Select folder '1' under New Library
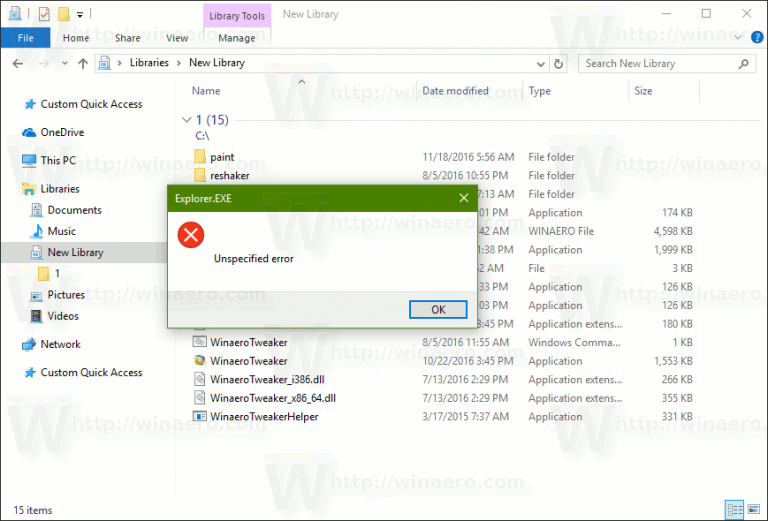This screenshot has width=768, height=521. [57, 273]
